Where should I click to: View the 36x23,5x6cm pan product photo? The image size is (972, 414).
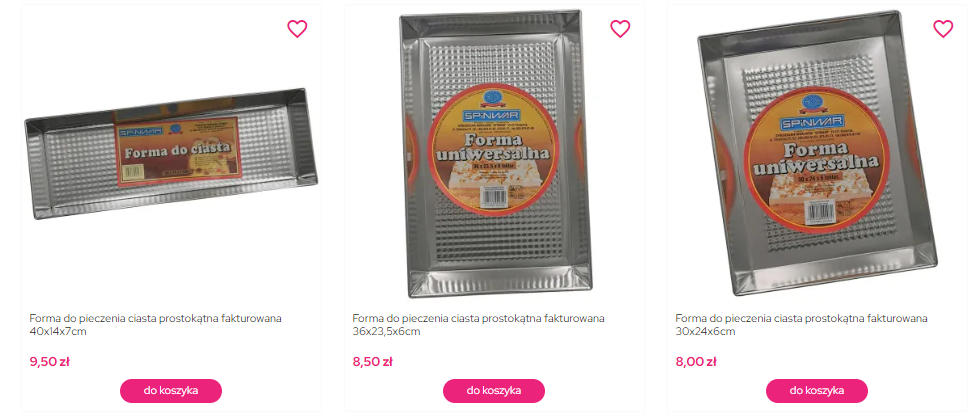(x=494, y=153)
